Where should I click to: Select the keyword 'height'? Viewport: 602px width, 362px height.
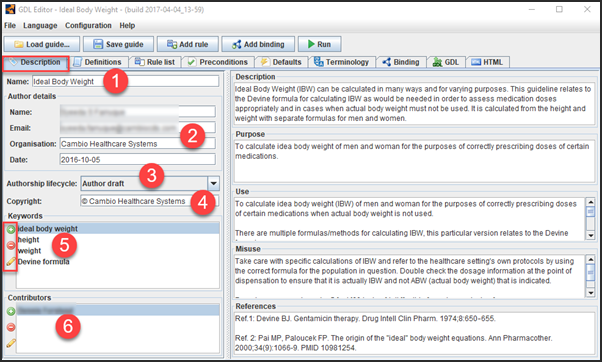click(118, 240)
